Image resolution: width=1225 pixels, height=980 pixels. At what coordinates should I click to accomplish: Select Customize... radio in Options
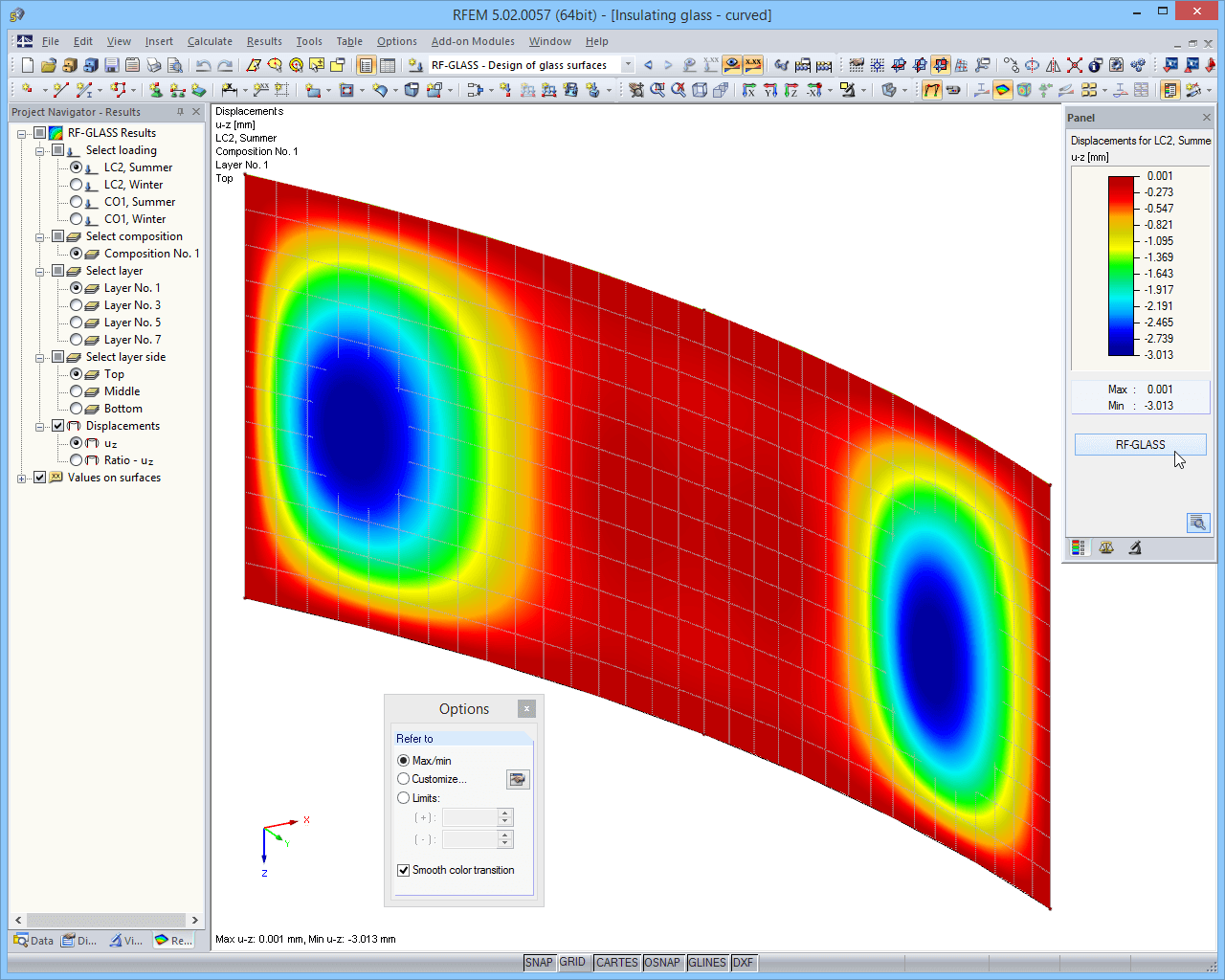coord(403,779)
